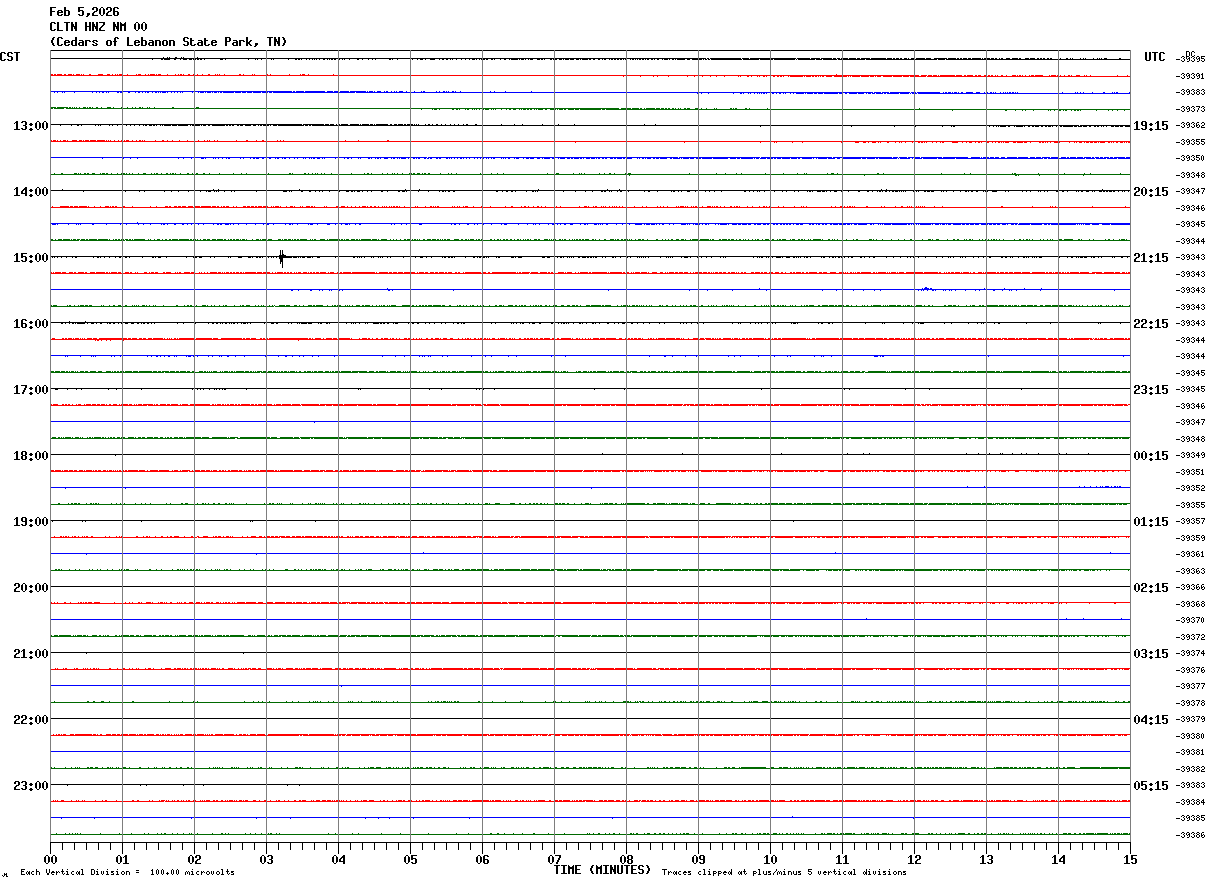Click "(Cedars of Lebanon State Park, TN)" location text
1210x886 pixels.
168,42
